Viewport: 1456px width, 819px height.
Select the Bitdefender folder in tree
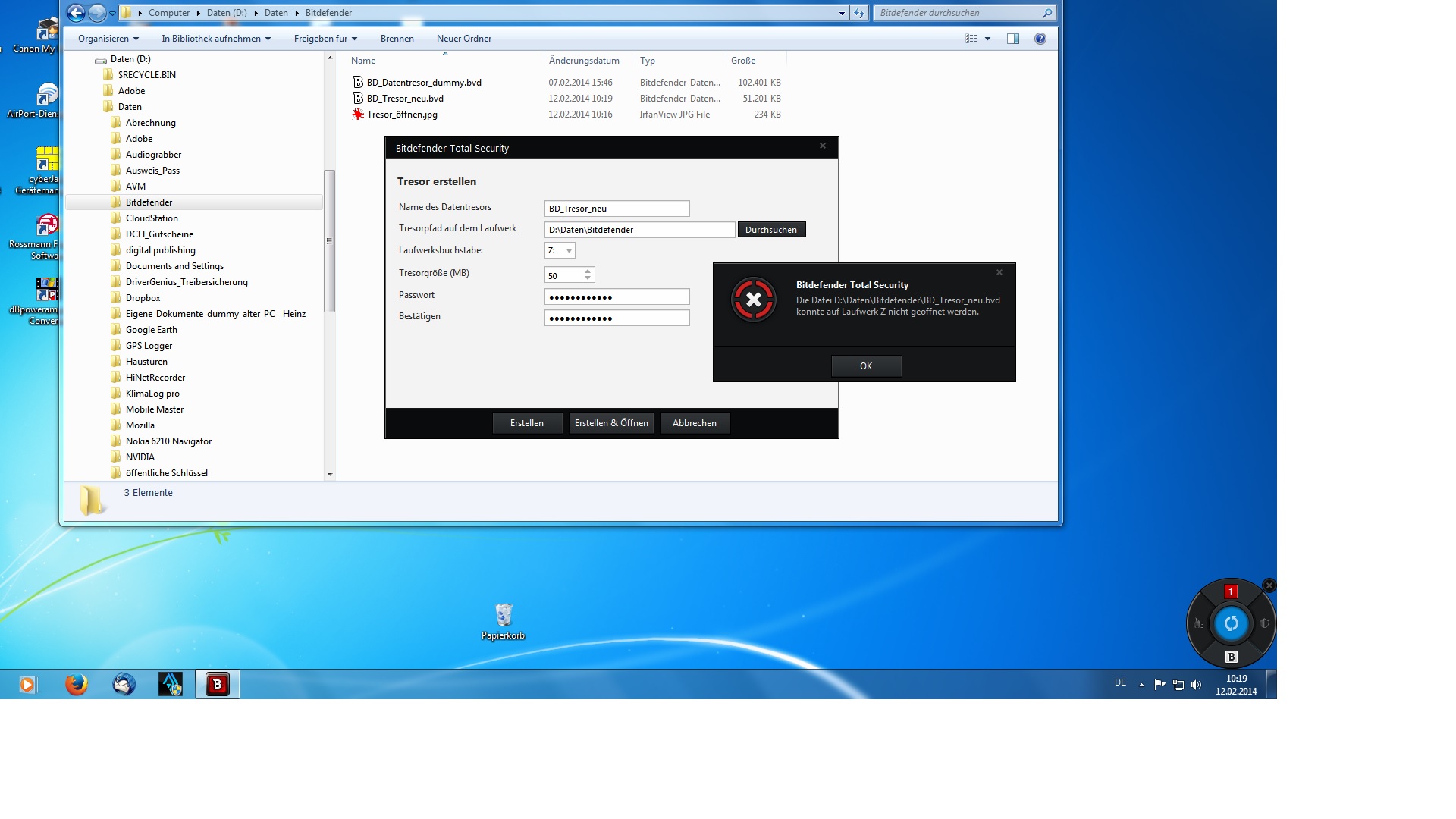[x=149, y=202]
